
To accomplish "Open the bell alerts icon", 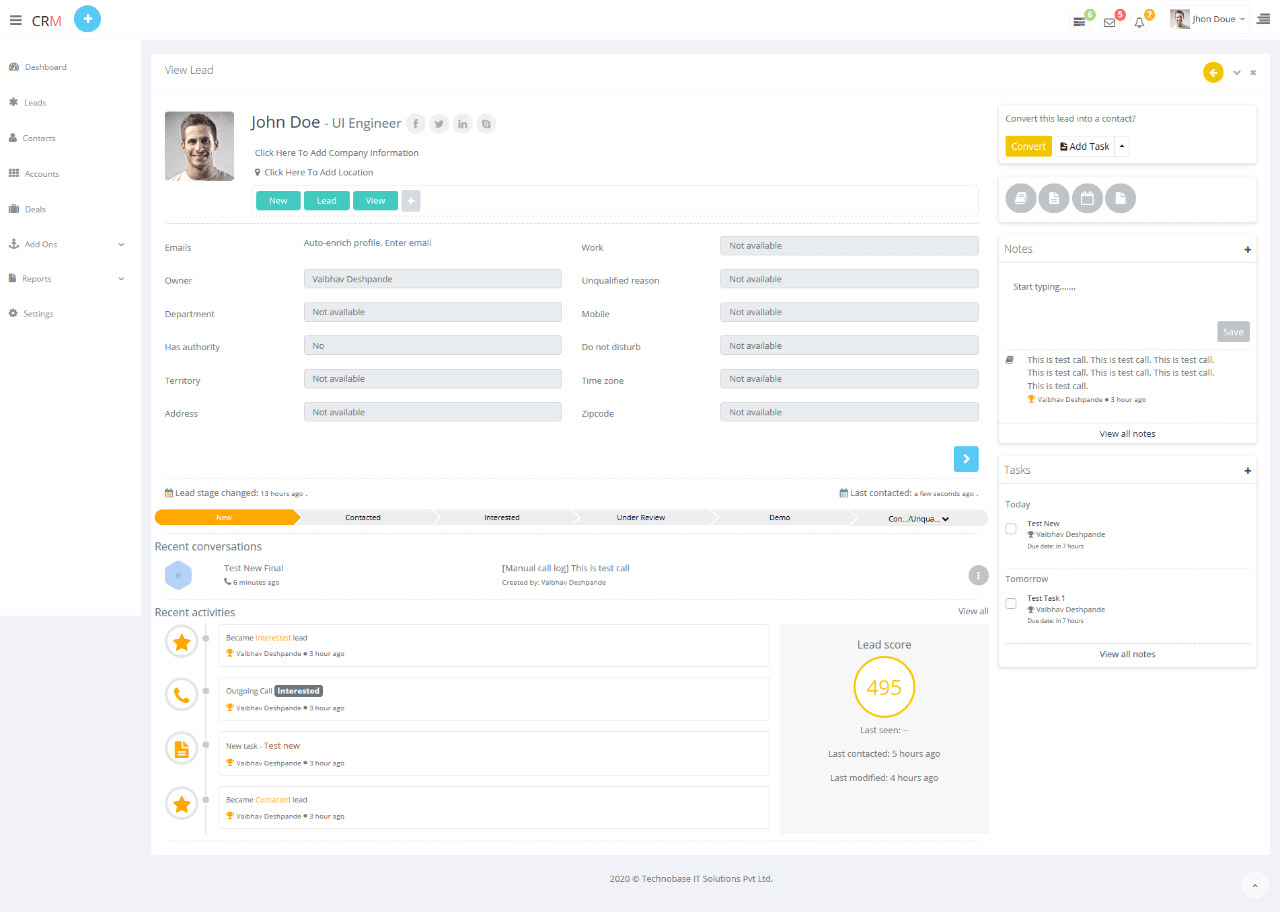I will (1139, 22).
